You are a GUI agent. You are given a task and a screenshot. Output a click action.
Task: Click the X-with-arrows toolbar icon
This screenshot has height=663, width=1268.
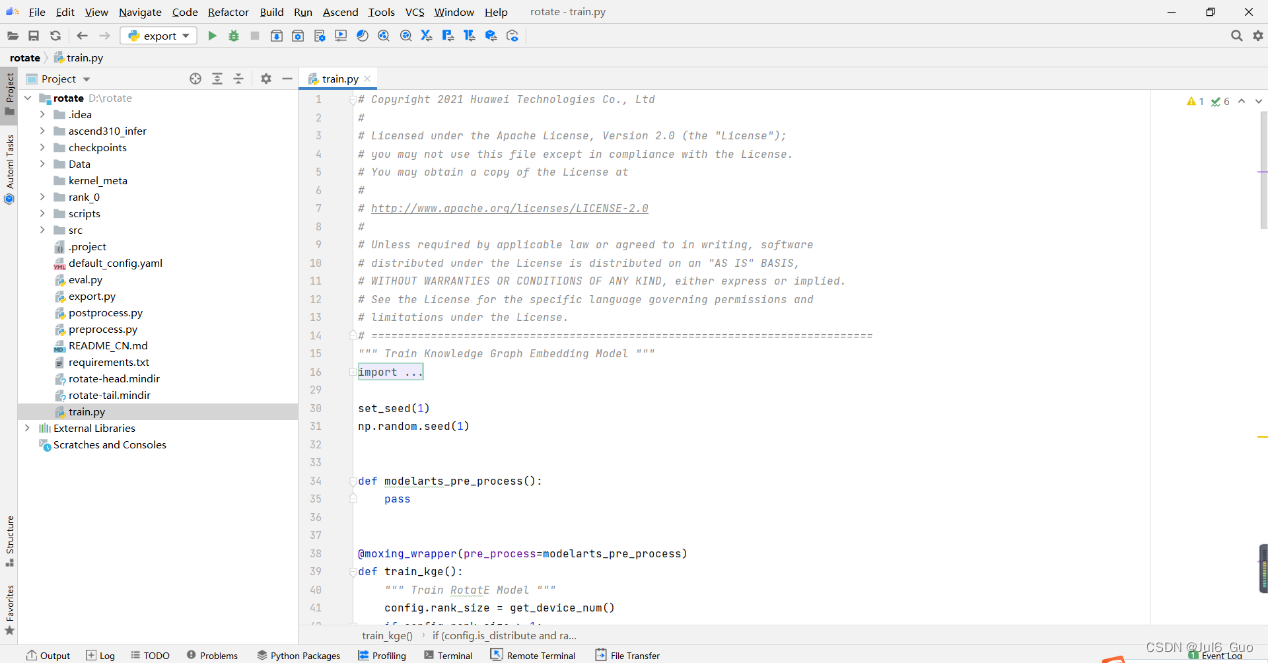click(426, 36)
